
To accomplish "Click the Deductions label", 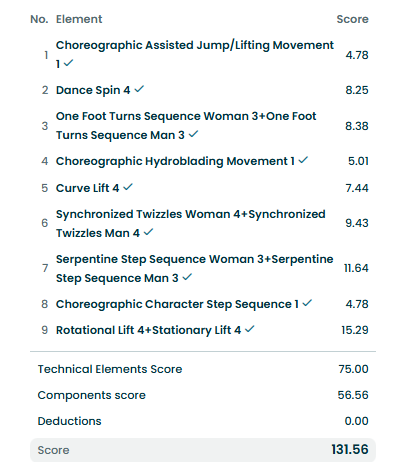I will click(69, 421).
